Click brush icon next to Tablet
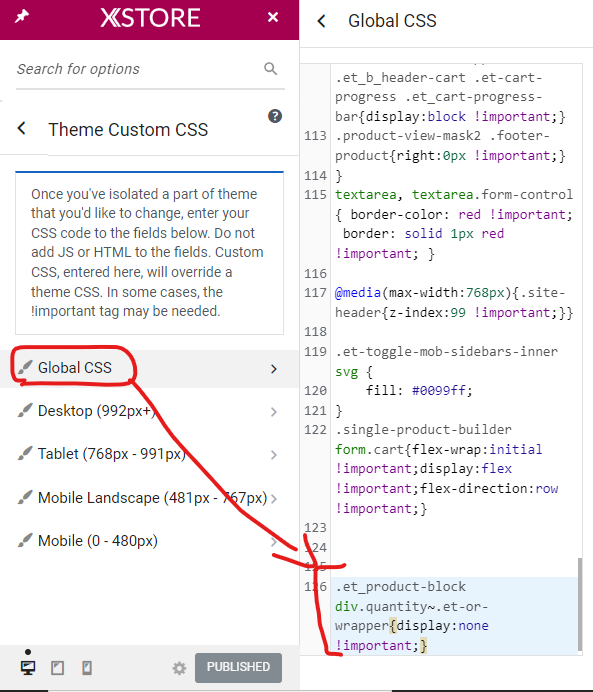Image resolution: width=593 pixels, height=692 pixels. [x=25, y=453]
